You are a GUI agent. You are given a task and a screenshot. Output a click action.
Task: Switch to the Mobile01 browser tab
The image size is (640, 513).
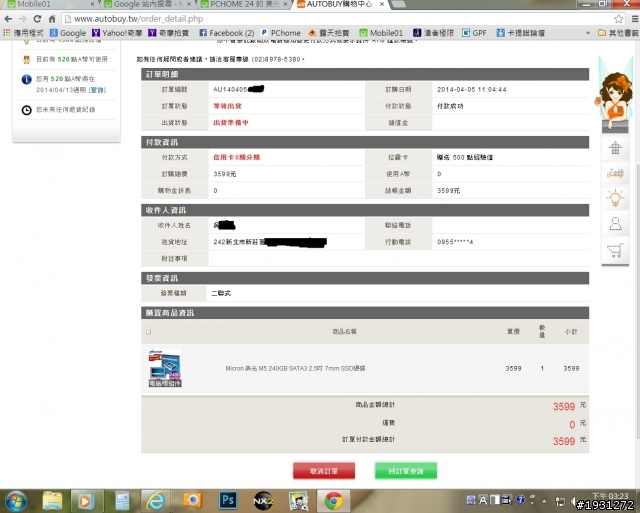pyautogui.click(x=49, y=4)
